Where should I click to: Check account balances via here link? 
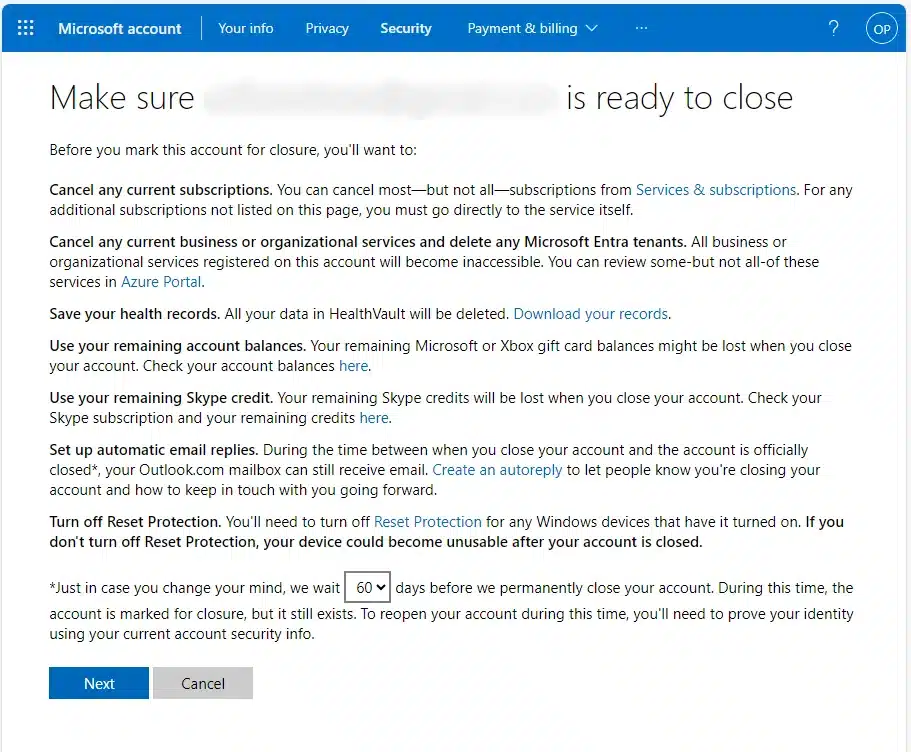353,366
